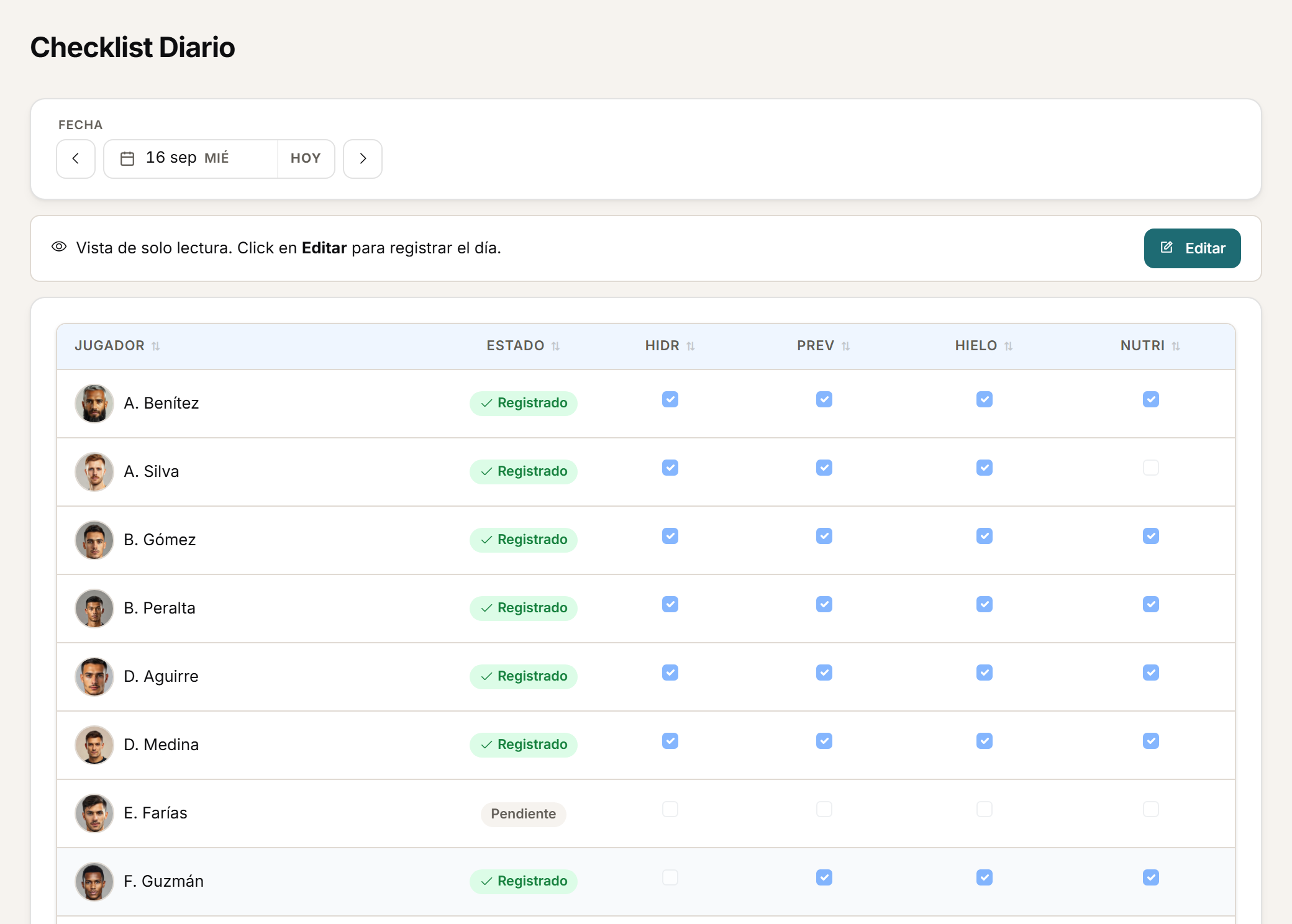
Task: Click A. Benítez's Registrado status badge
Action: (x=524, y=404)
